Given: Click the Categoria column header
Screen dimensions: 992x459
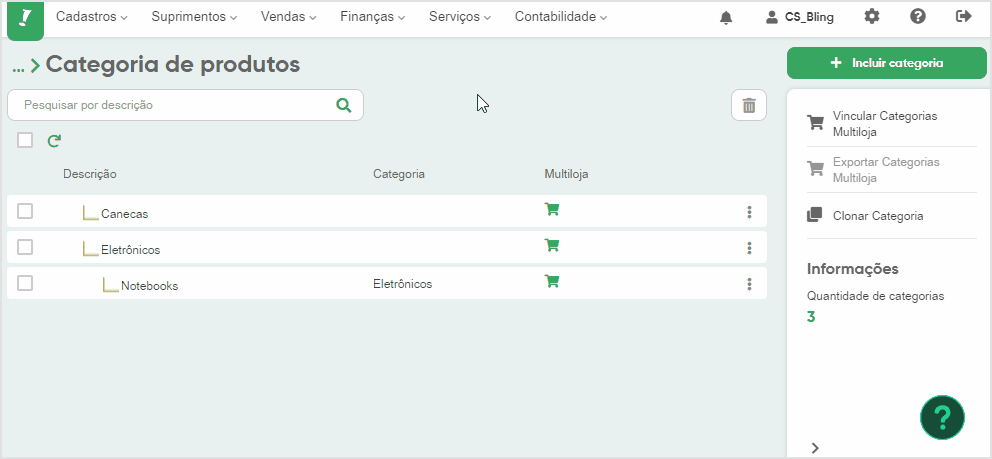Looking at the screenshot, I should [x=399, y=174].
